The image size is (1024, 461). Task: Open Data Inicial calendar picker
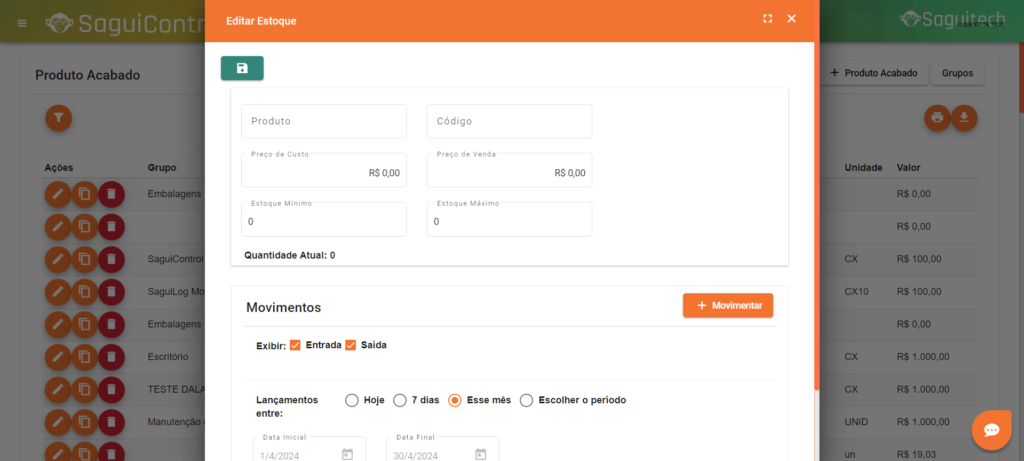(347, 454)
